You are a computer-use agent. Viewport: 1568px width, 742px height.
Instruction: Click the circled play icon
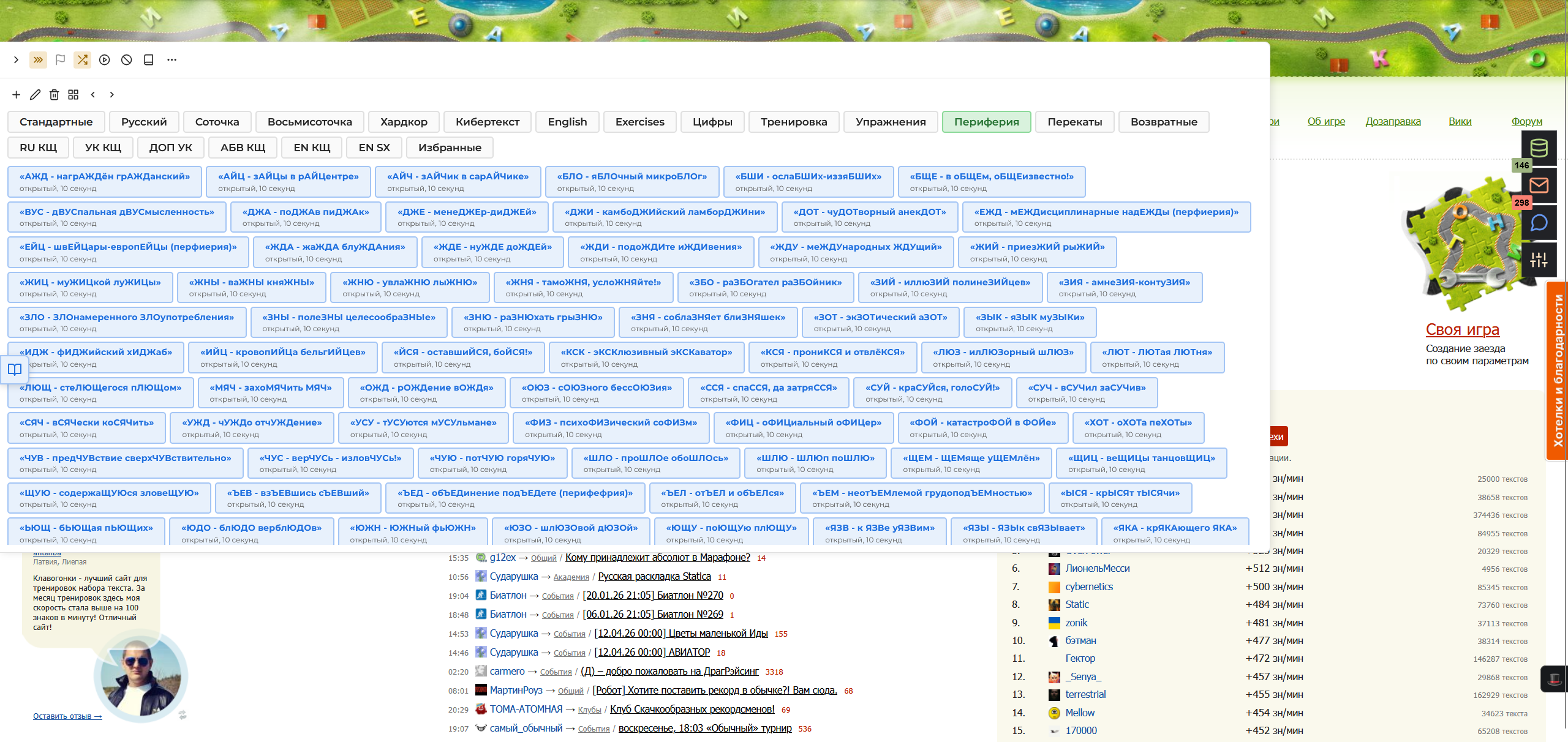pyautogui.click(x=104, y=59)
